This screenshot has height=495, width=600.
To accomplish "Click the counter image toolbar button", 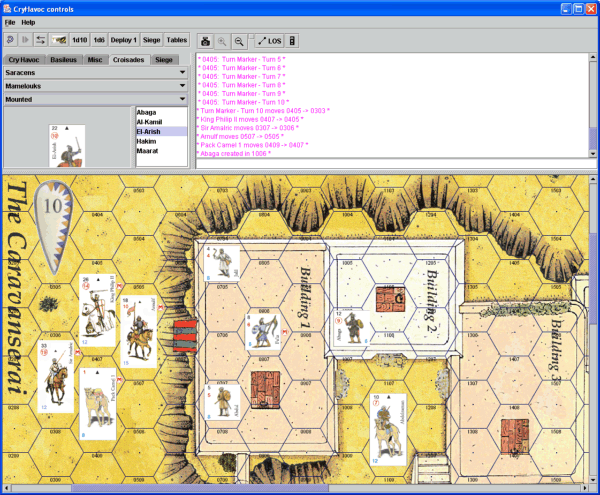I will tap(59, 40).
